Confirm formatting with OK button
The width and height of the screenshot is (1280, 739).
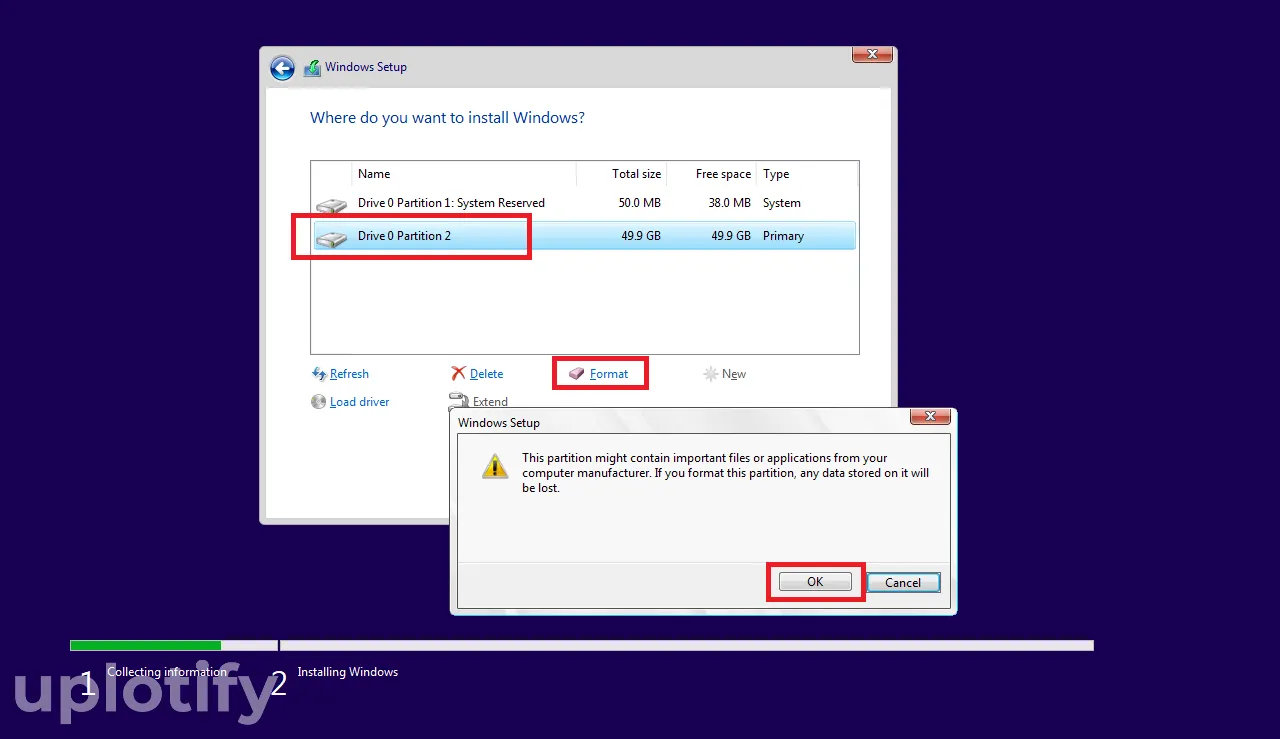coord(815,582)
